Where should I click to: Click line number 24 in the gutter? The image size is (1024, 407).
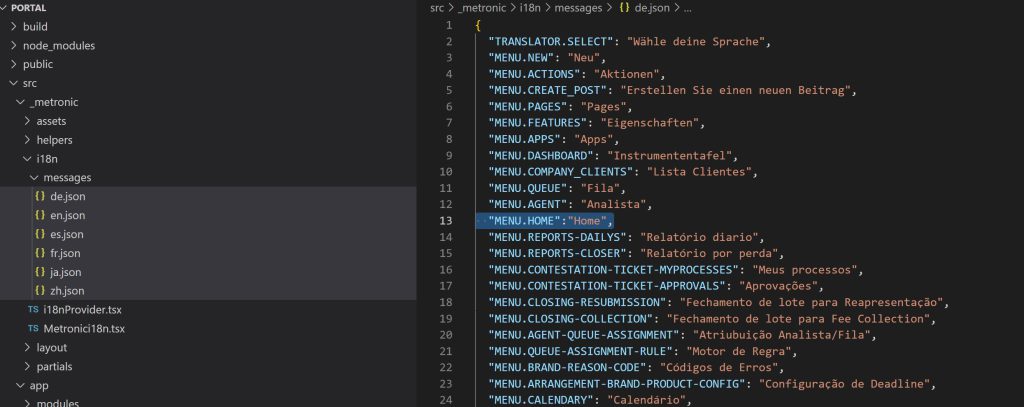pyautogui.click(x=446, y=400)
